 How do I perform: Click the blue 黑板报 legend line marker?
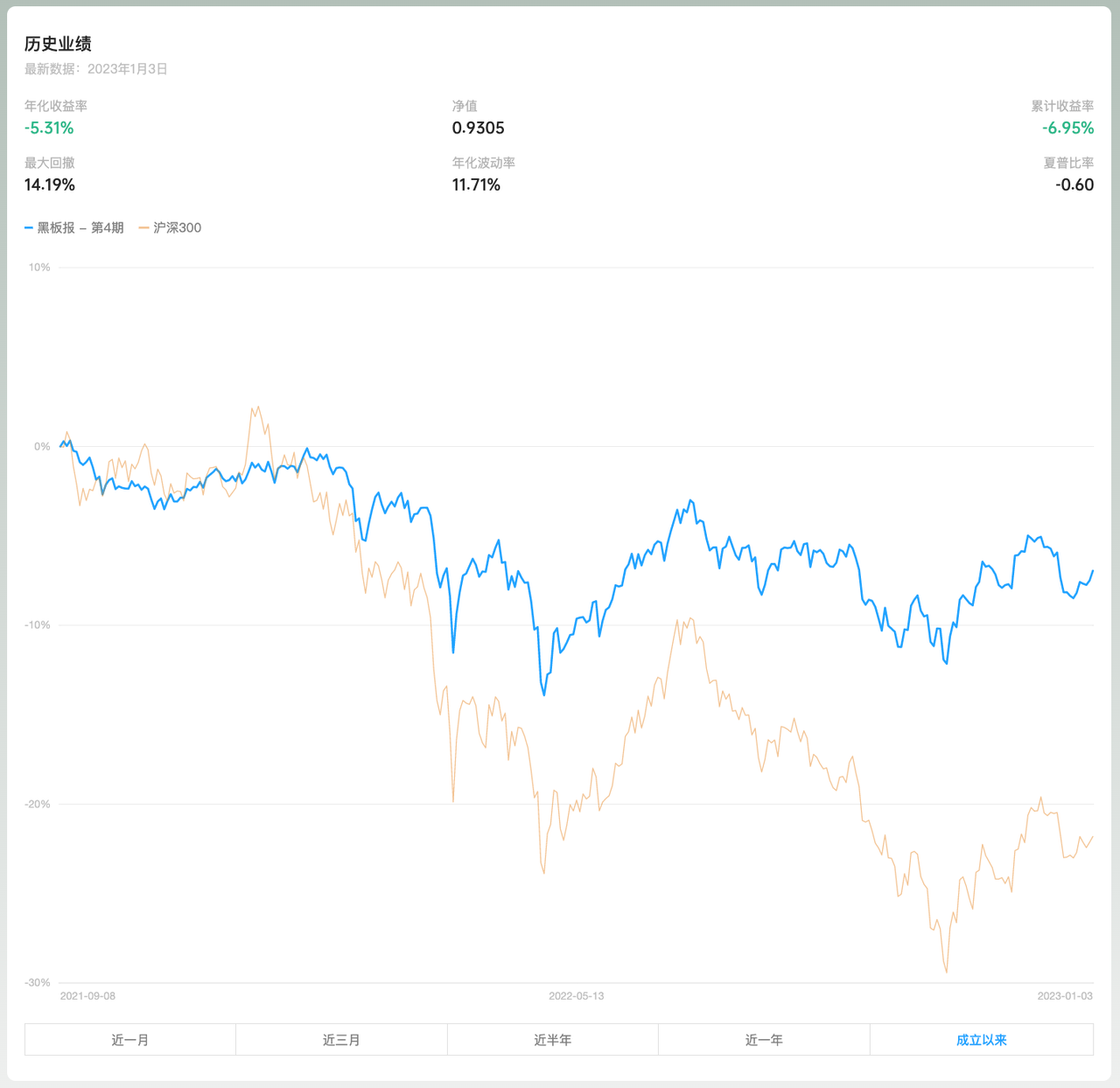coord(29,227)
